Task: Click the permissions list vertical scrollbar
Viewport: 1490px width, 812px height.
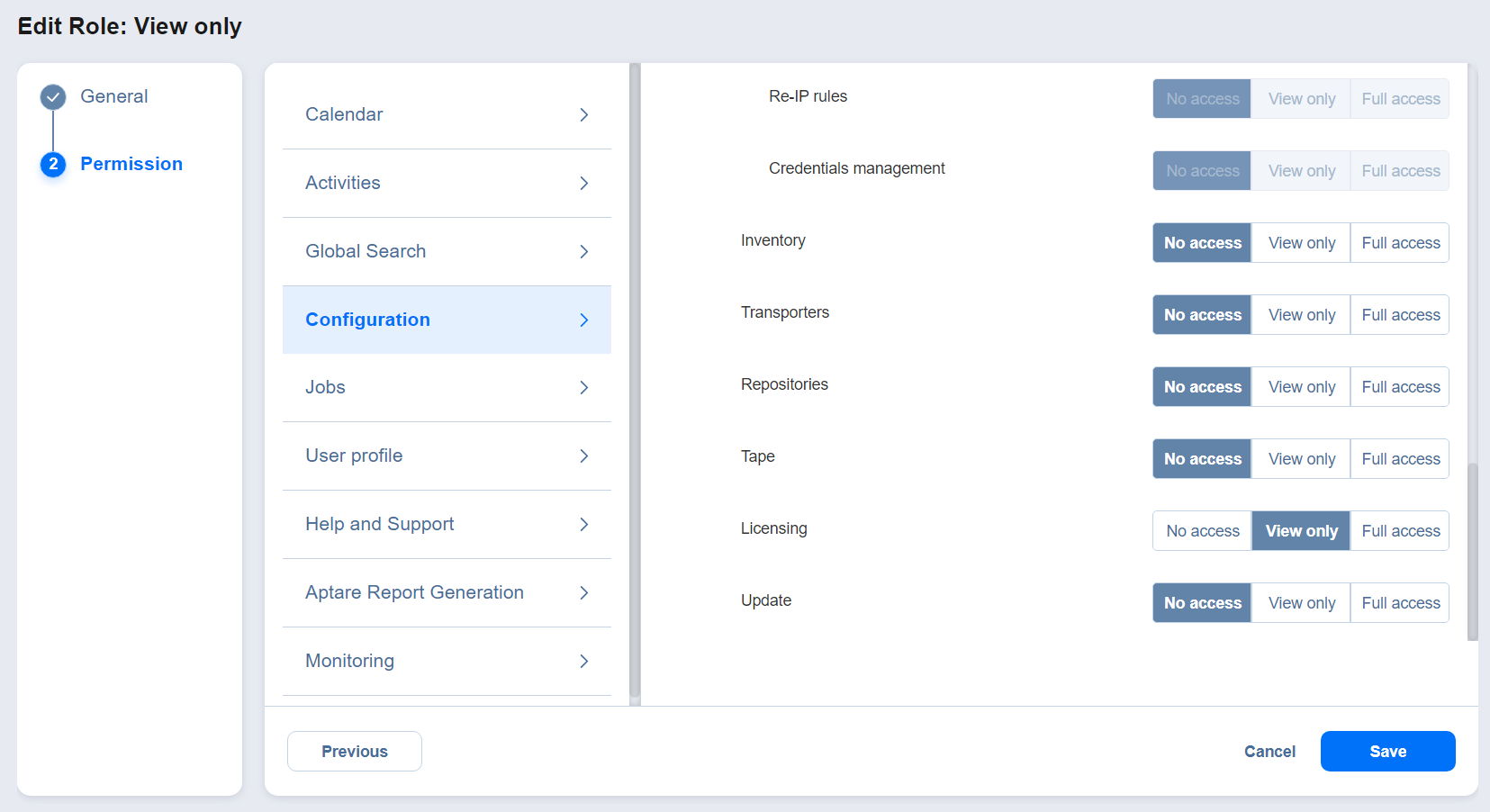Action: 1472,551
